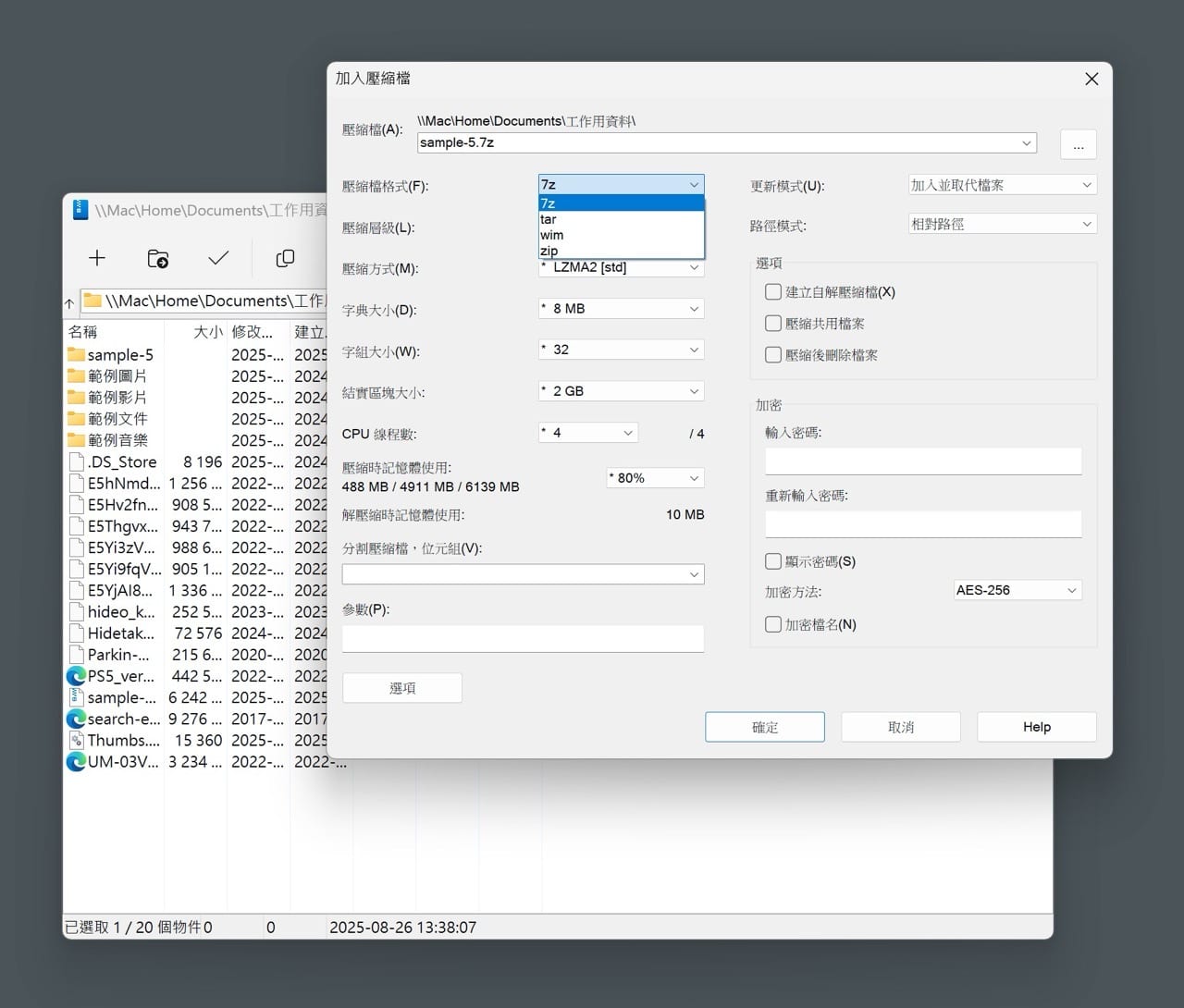The image size is (1184, 1008).
Task: Sort by 修改... column header
Action: coord(258,332)
